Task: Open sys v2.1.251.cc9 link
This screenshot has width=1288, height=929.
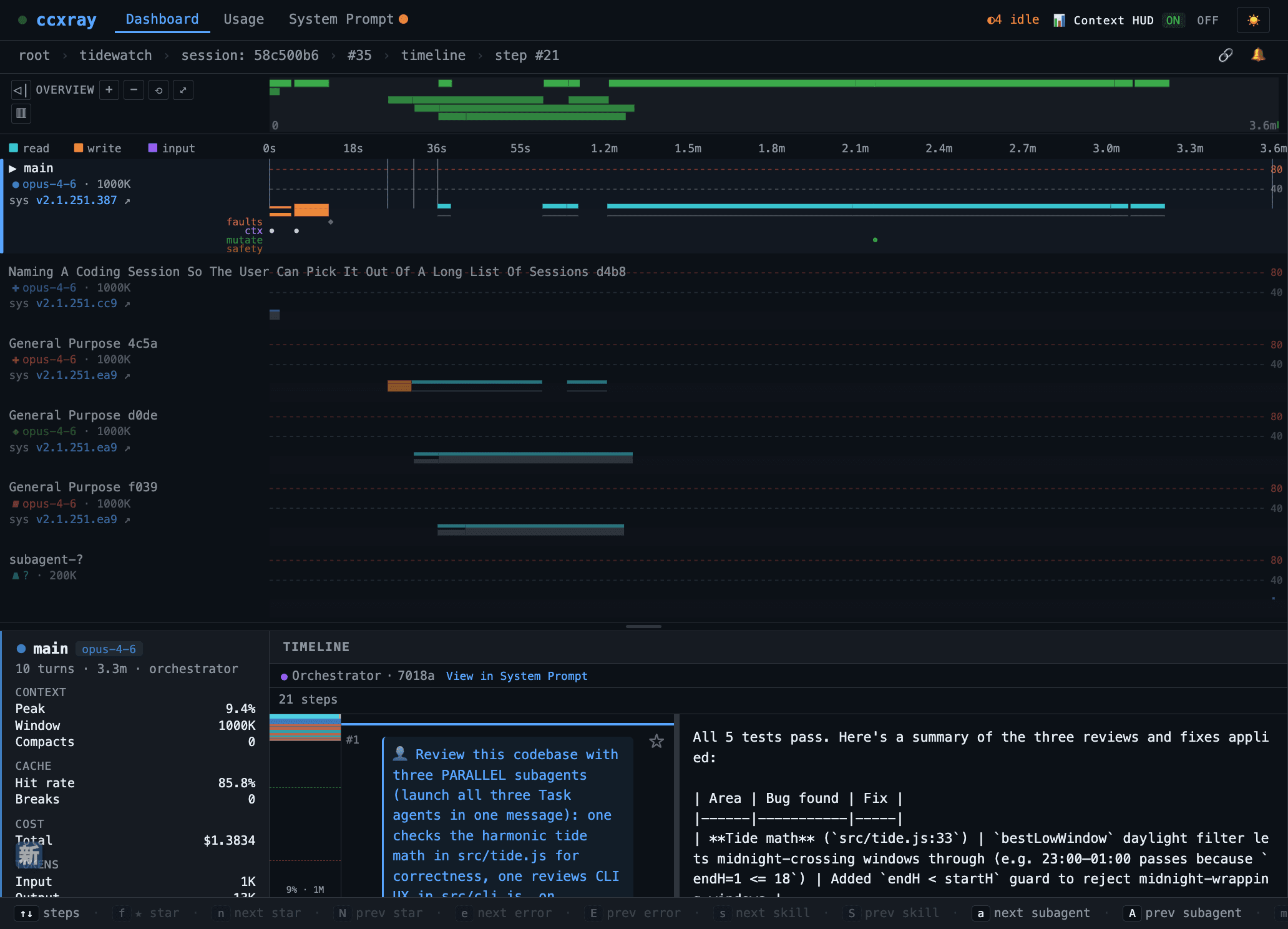Action: (76, 303)
